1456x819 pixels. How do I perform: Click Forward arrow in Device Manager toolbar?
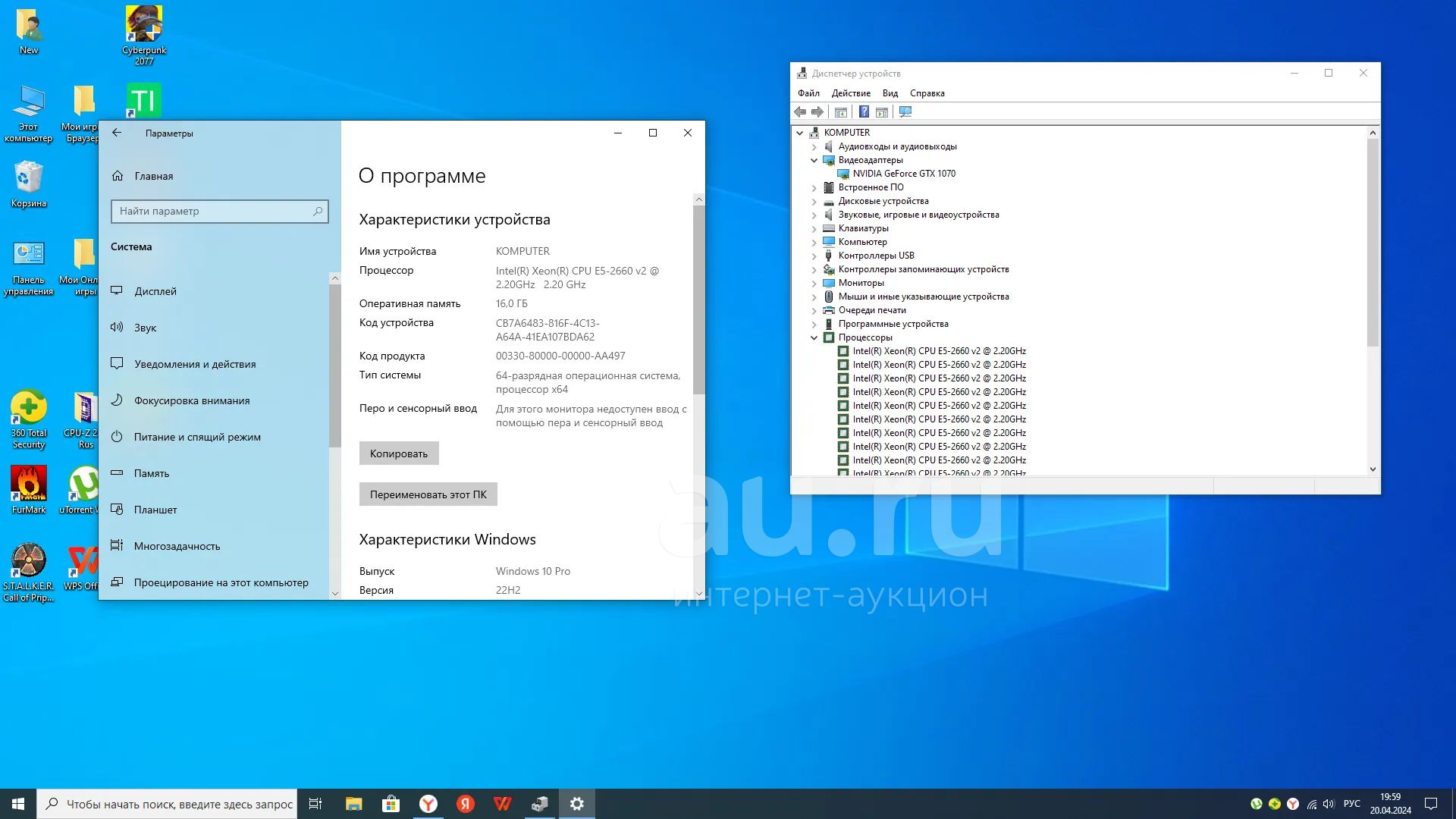click(817, 112)
